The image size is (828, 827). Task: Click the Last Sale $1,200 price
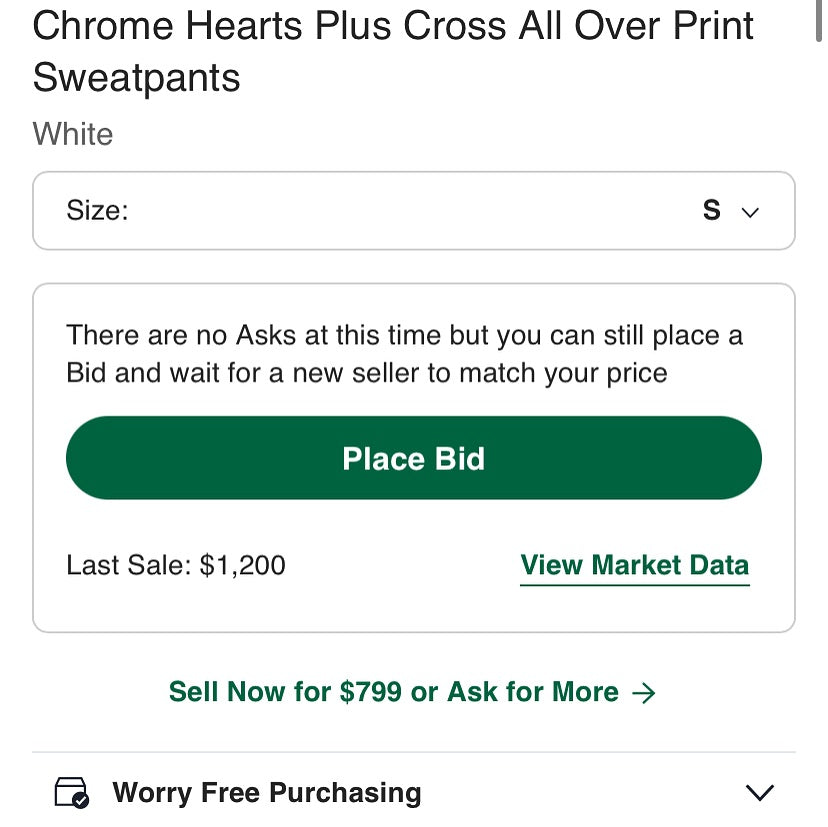point(176,565)
